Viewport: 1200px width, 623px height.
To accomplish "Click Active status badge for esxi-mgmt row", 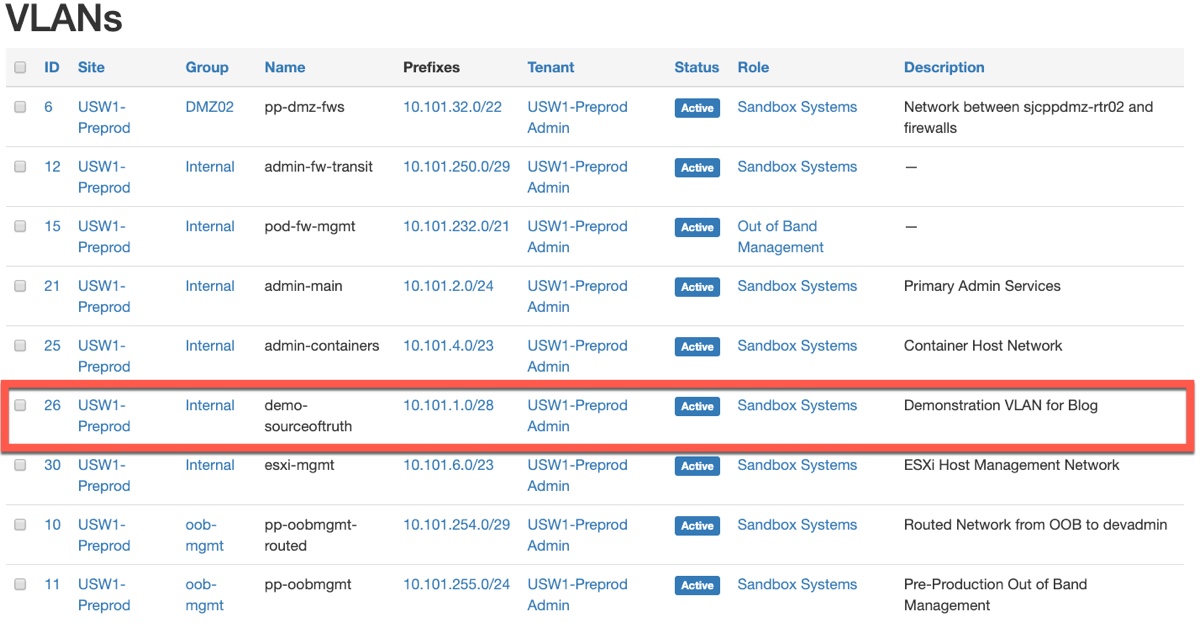I will 697,466.
